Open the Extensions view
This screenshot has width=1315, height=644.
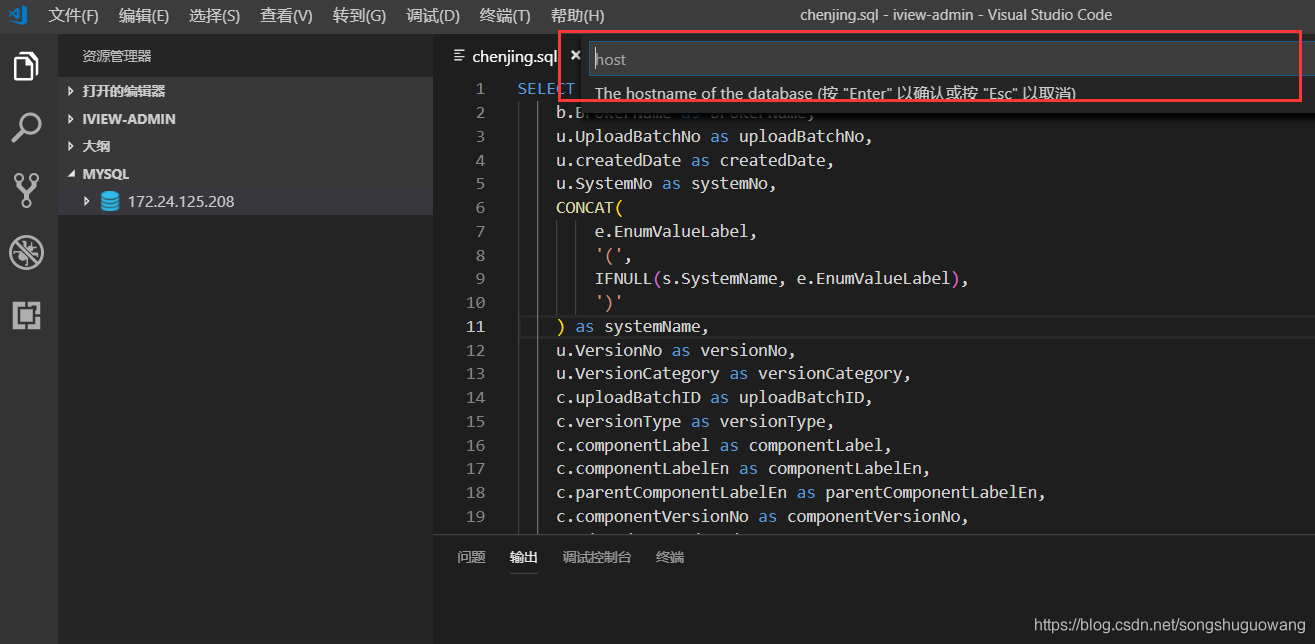coord(25,315)
